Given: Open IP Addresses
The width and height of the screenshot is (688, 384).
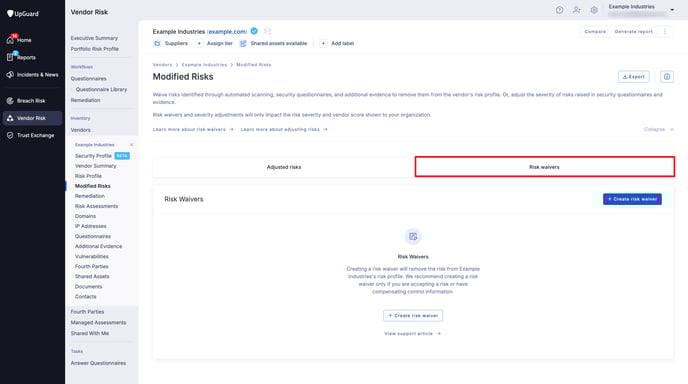Looking at the screenshot, I should click(91, 226).
